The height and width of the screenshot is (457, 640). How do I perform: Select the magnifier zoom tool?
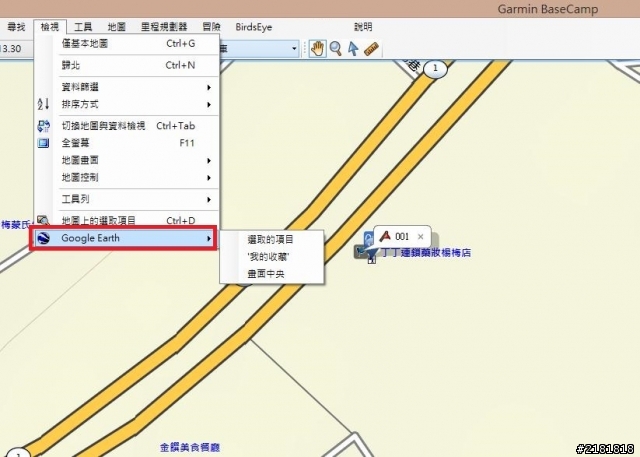pos(336,49)
